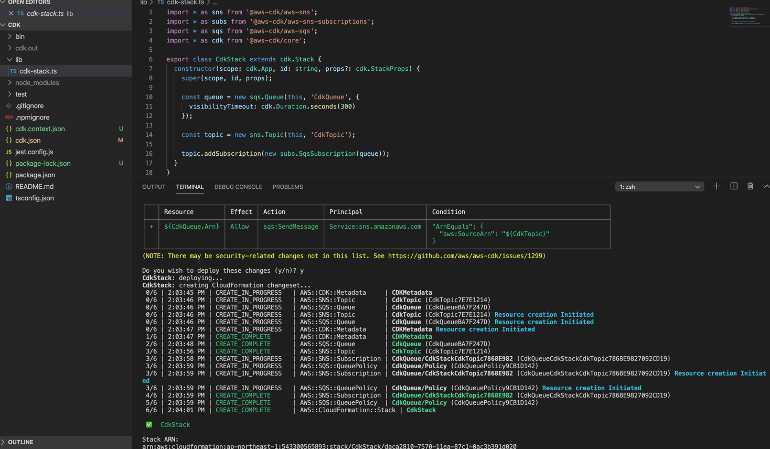Viewport: 770px width, 449px height.
Task: Click the cdk-stack.ts breadcrumb above the editor
Action: pyautogui.click(x=182, y=2)
